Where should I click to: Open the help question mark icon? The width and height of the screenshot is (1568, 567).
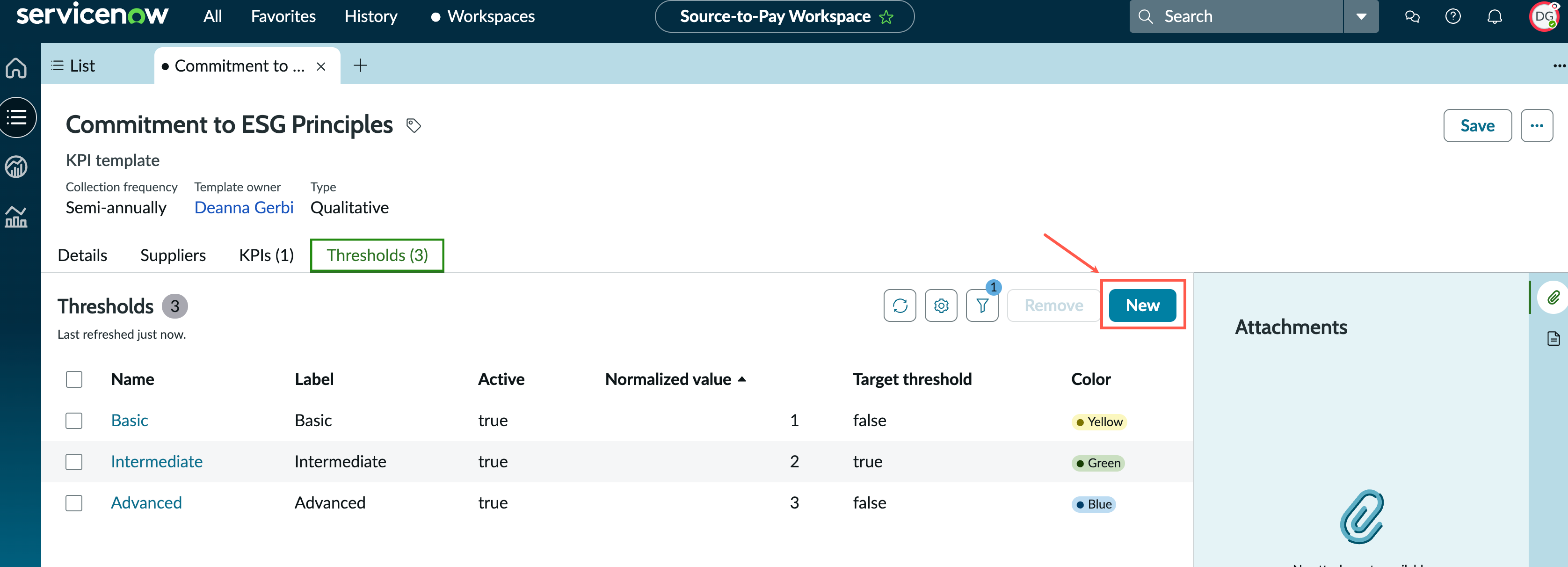pyautogui.click(x=1453, y=16)
